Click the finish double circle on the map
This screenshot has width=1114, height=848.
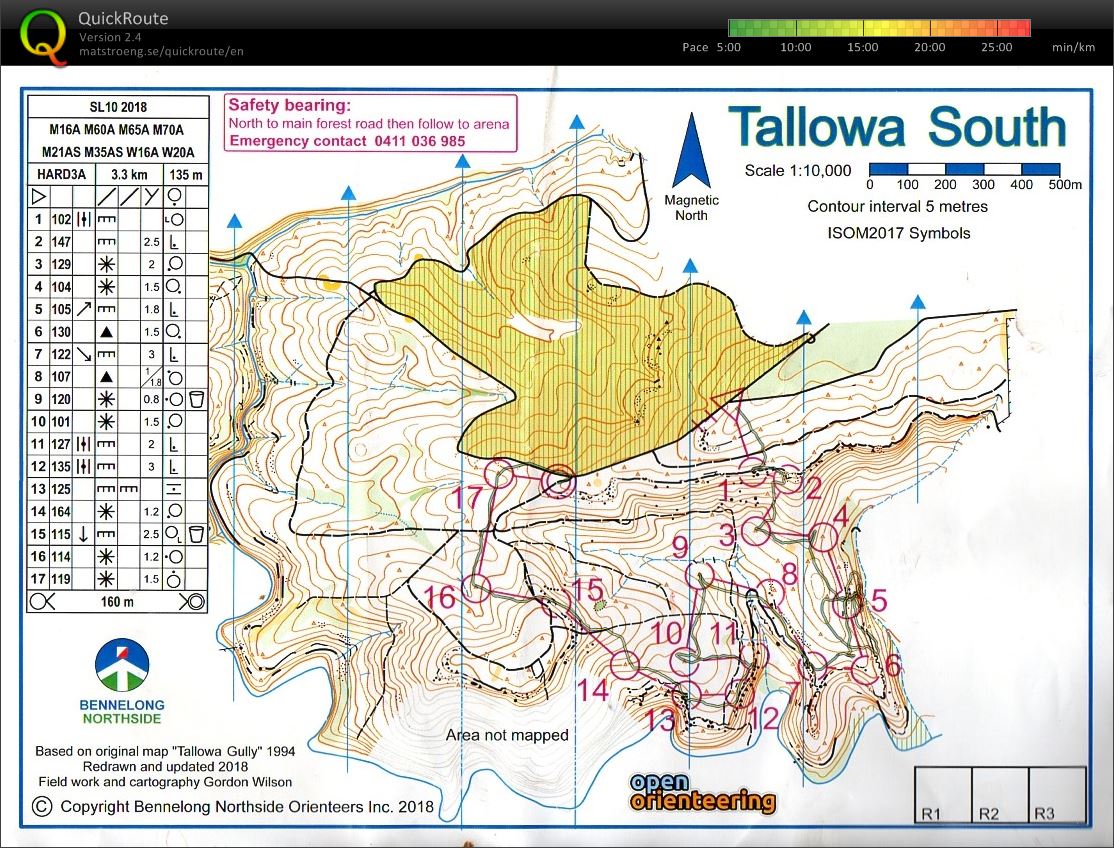click(x=558, y=482)
